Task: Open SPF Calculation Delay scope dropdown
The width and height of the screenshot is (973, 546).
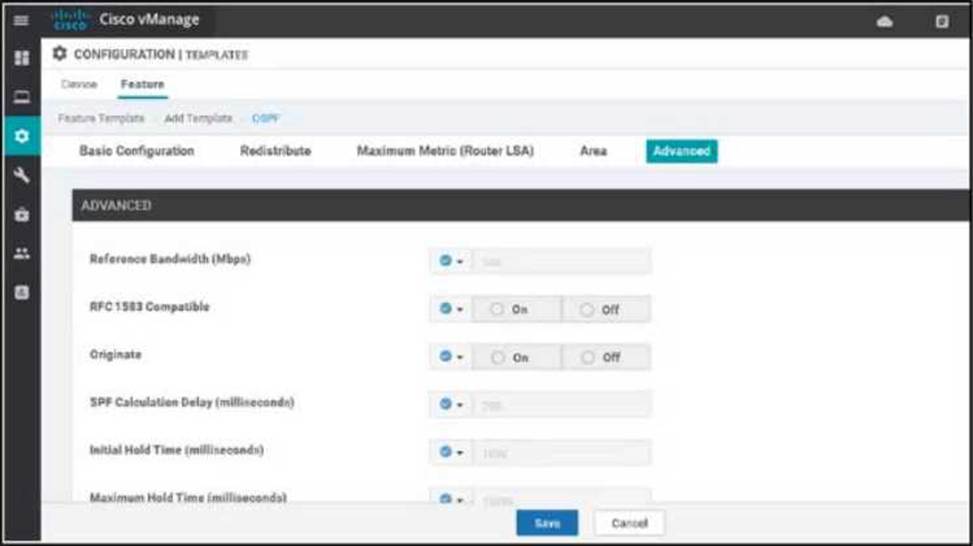Action: click(451, 404)
